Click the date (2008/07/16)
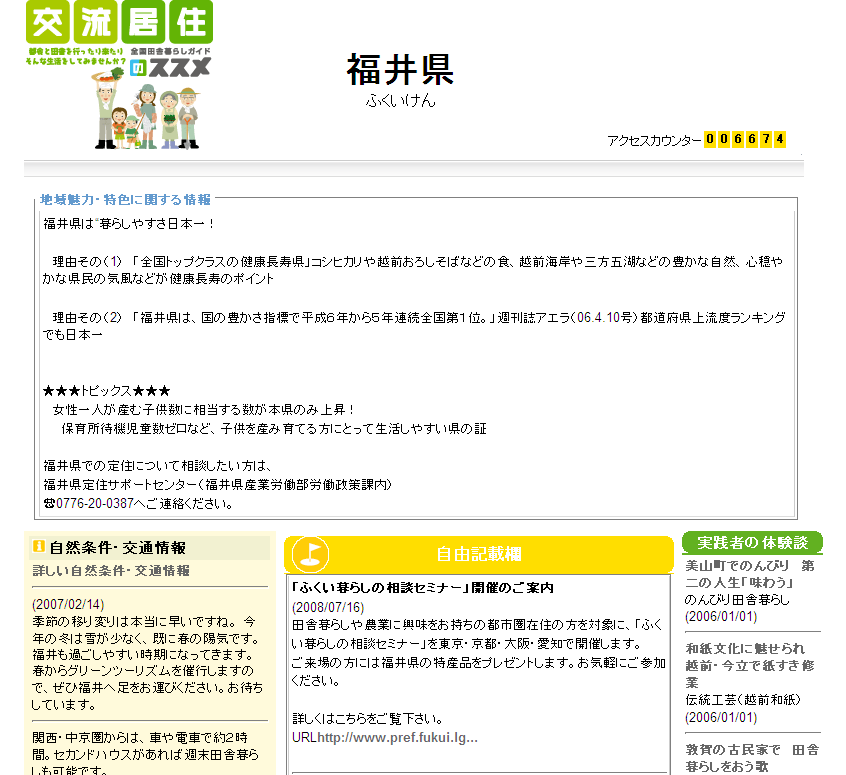846x775 pixels. 328,607
